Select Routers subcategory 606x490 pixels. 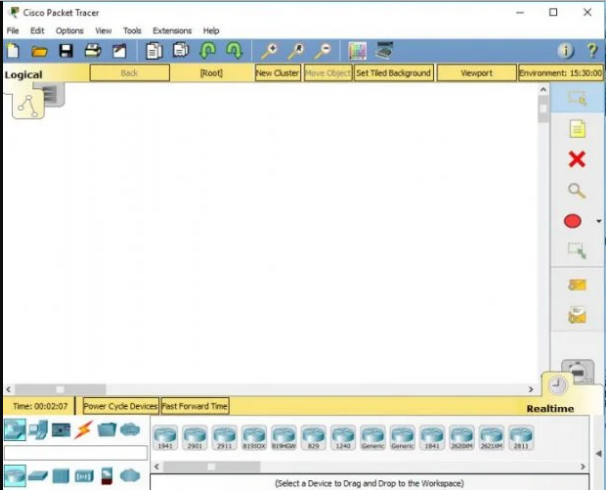tap(15, 475)
